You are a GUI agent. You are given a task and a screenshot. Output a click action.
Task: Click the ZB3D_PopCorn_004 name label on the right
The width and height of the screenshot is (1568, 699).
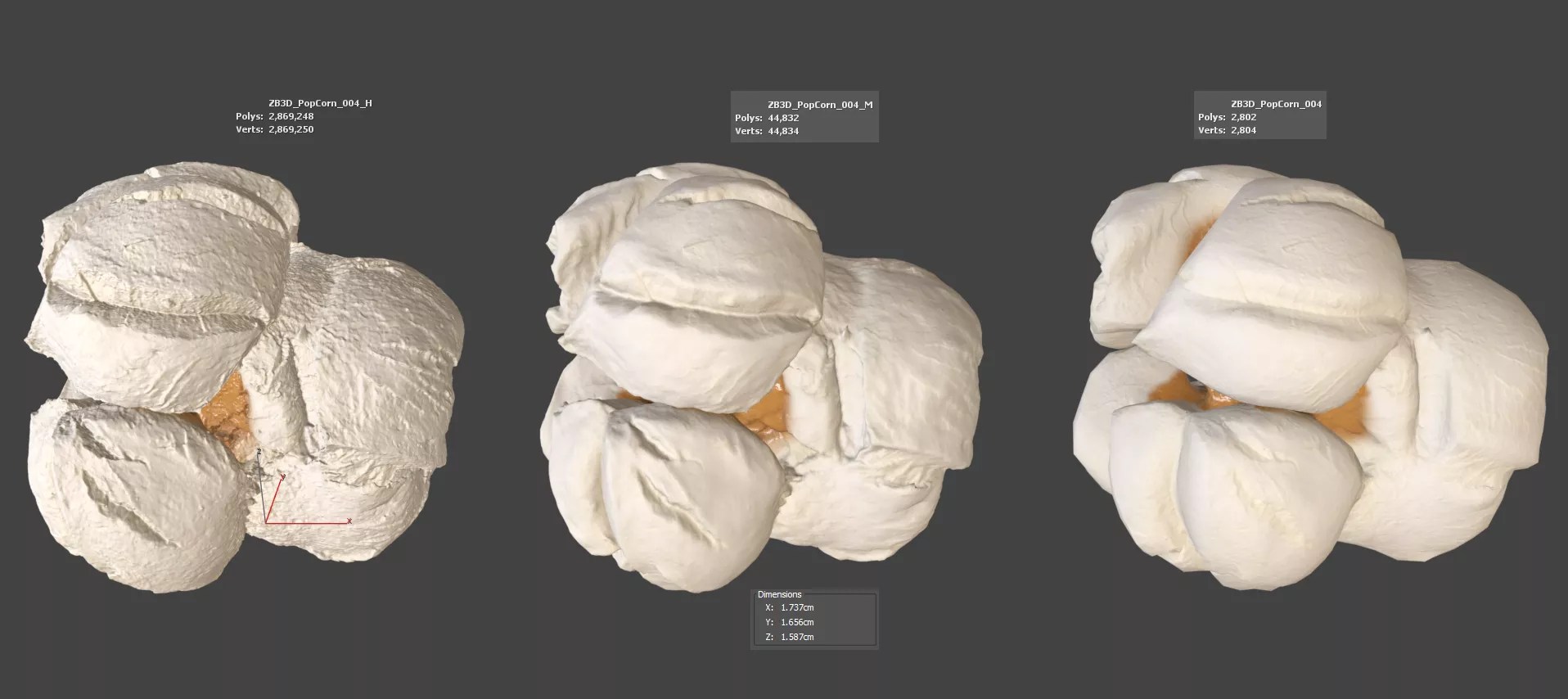click(1276, 104)
